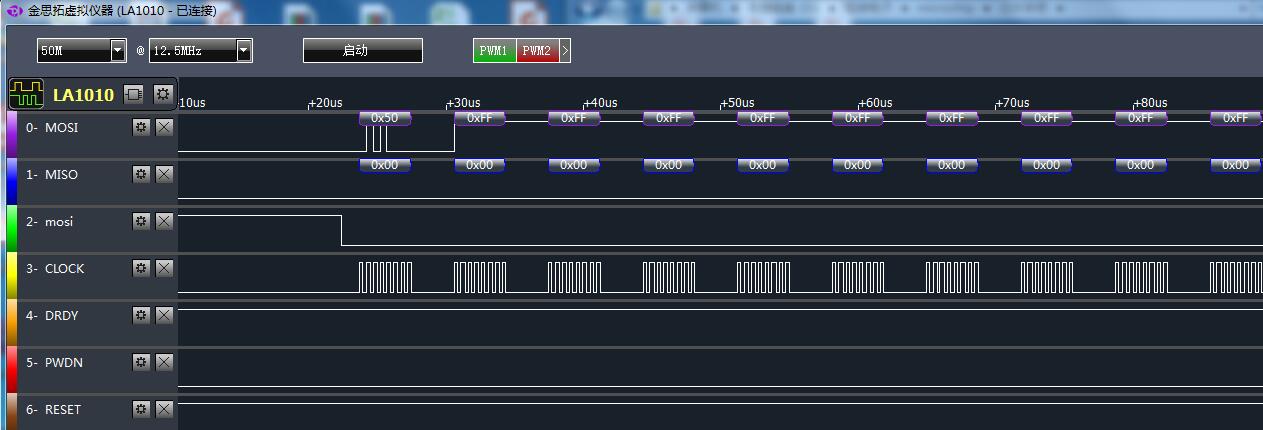Click the +50us time ruler marker
This screenshot has height=430, width=1263.
coord(737,103)
